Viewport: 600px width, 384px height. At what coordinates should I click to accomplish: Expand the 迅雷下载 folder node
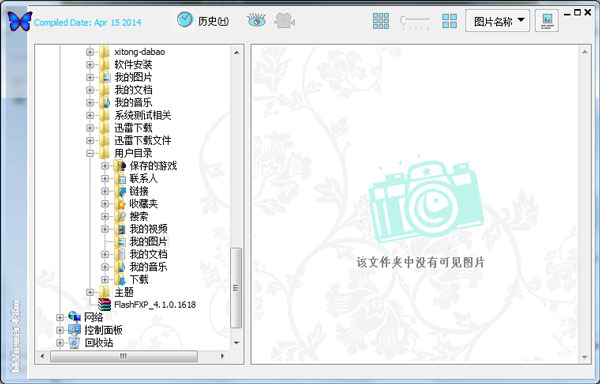coord(90,128)
